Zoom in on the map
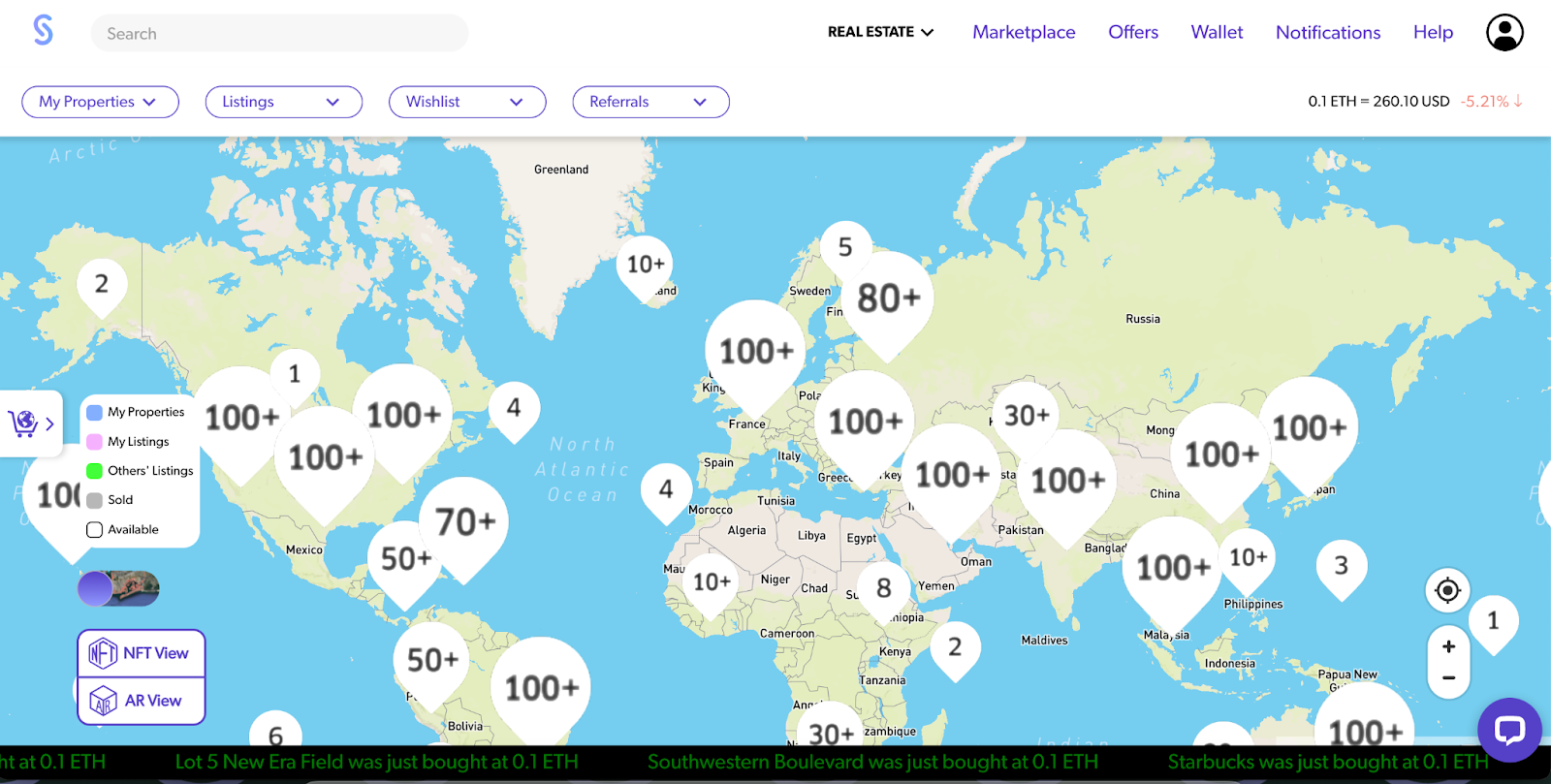The image size is (1551, 784). click(x=1448, y=646)
